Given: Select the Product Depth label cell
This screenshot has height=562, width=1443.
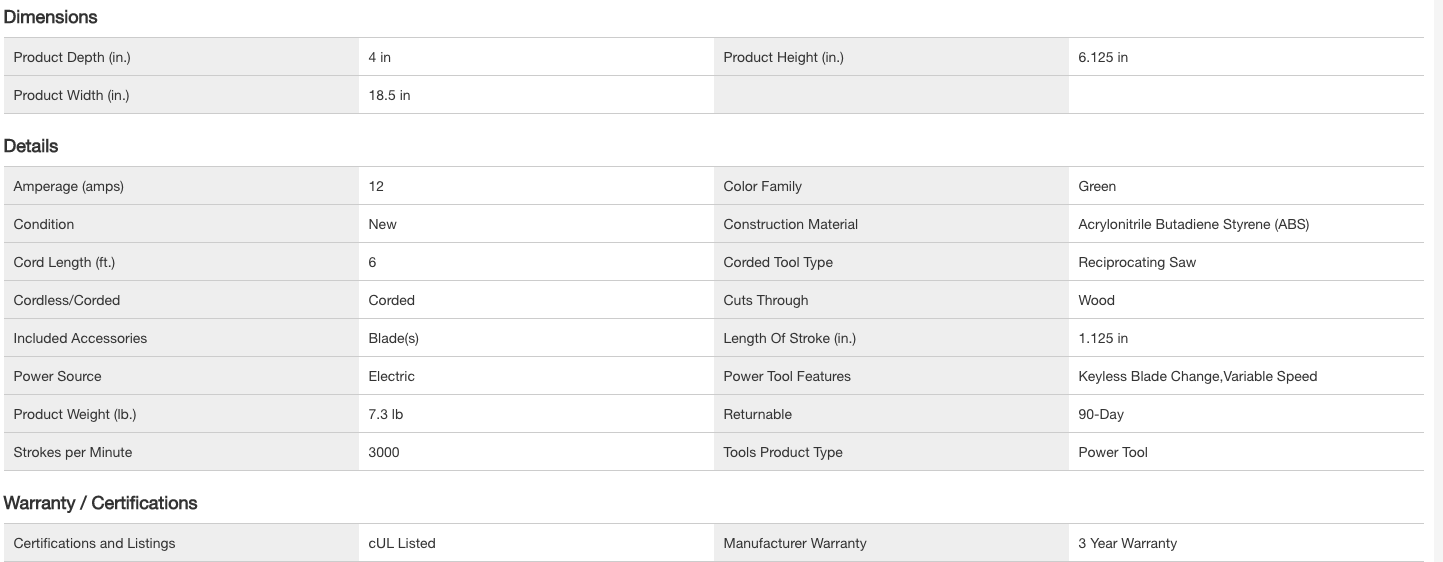Looking at the screenshot, I should [x=72, y=58].
